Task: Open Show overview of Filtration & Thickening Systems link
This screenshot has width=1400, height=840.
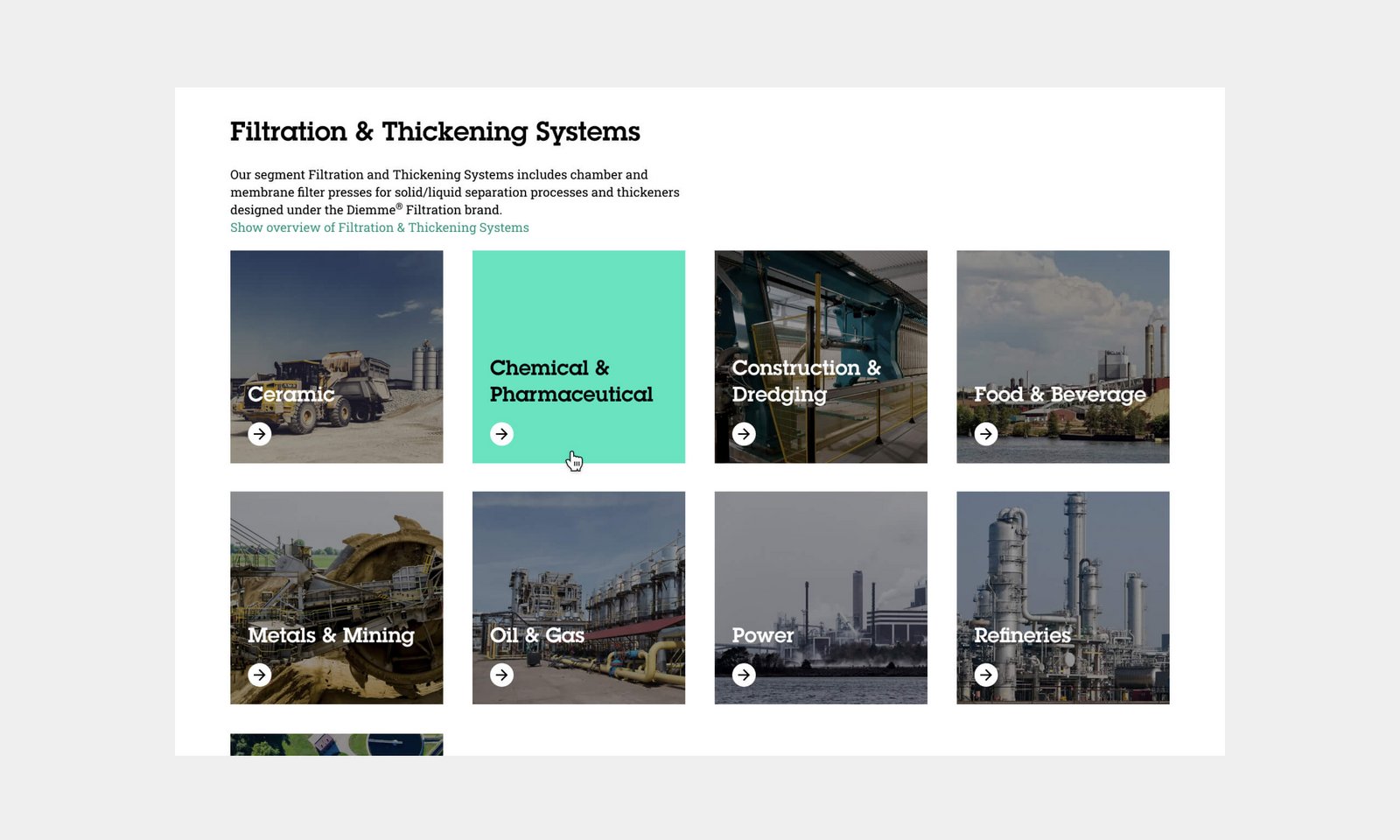Action: point(380,227)
